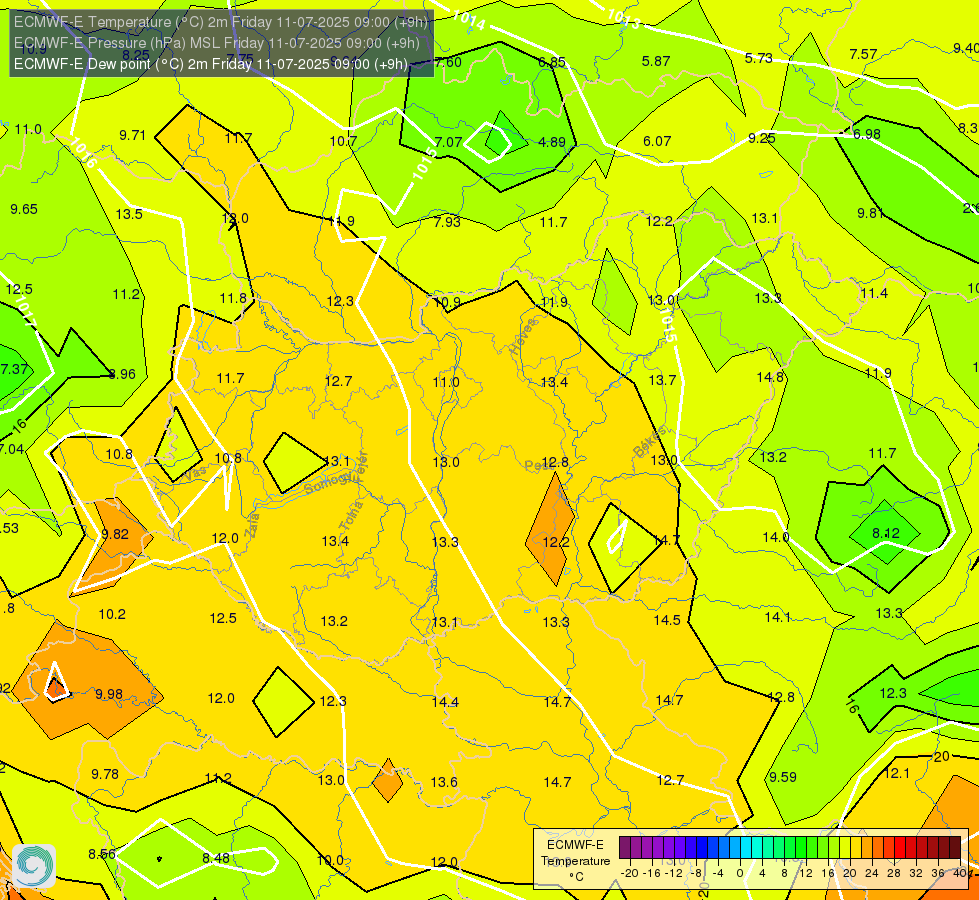
Task: Click the Vas county label
Action: coord(195,475)
